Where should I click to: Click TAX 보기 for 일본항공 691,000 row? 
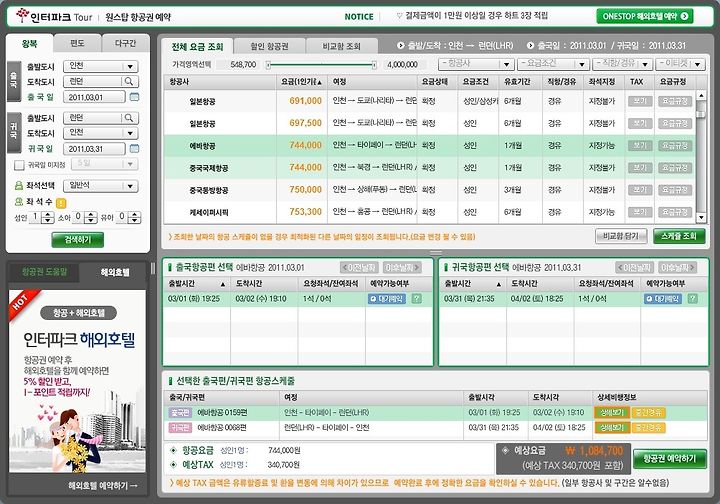(x=640, y=101)
